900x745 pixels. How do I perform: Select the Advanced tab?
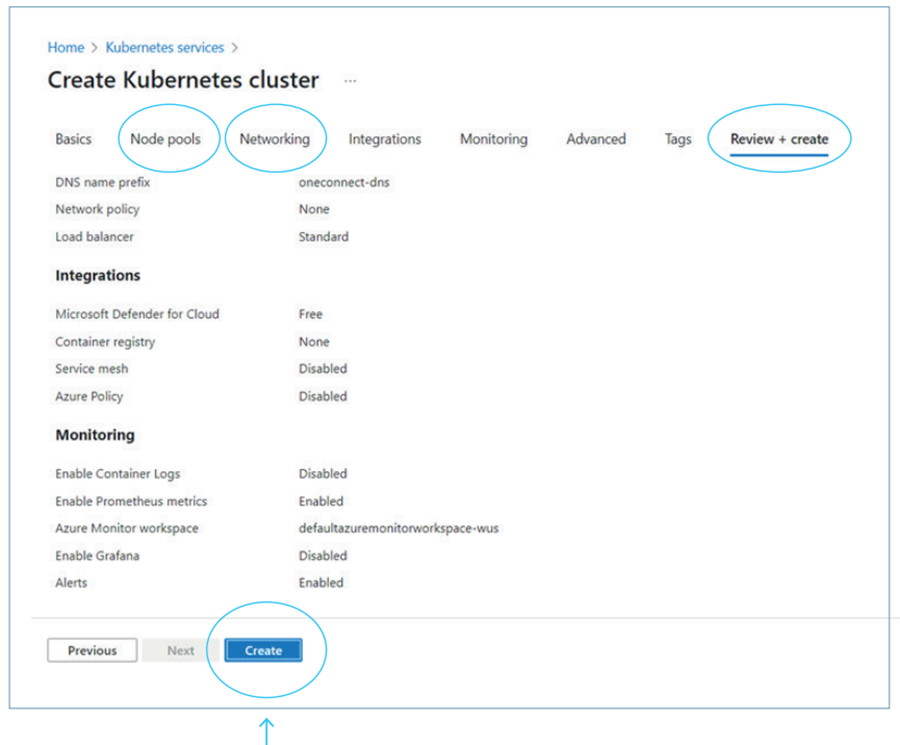(x=595, y=139)
